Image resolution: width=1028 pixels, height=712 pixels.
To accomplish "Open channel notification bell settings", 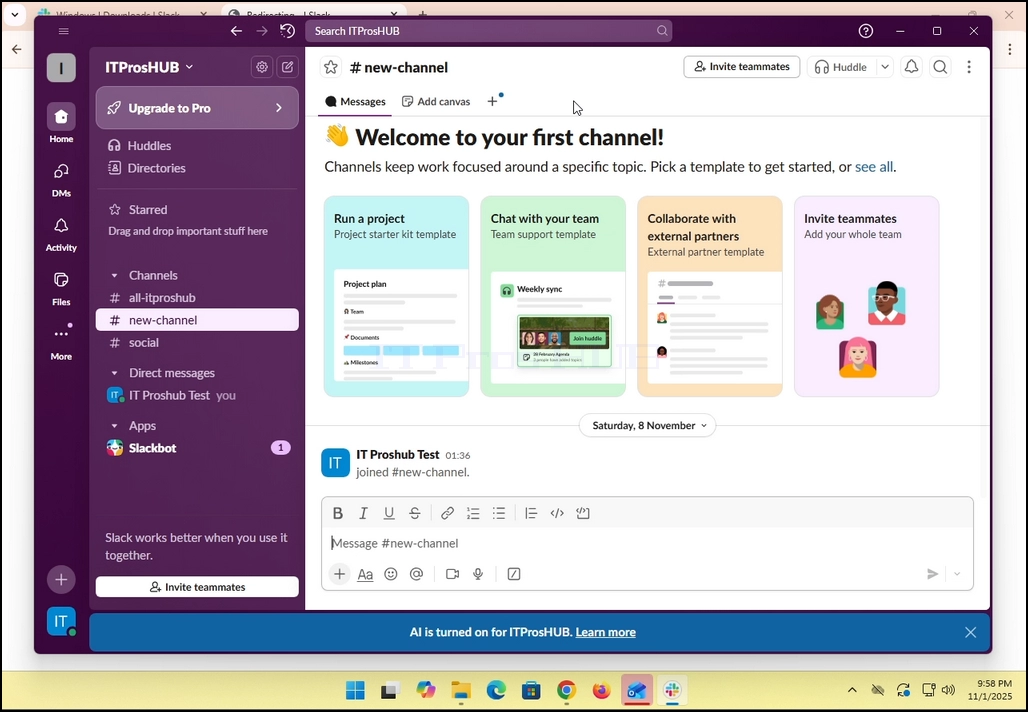I will tap(911, 67).
